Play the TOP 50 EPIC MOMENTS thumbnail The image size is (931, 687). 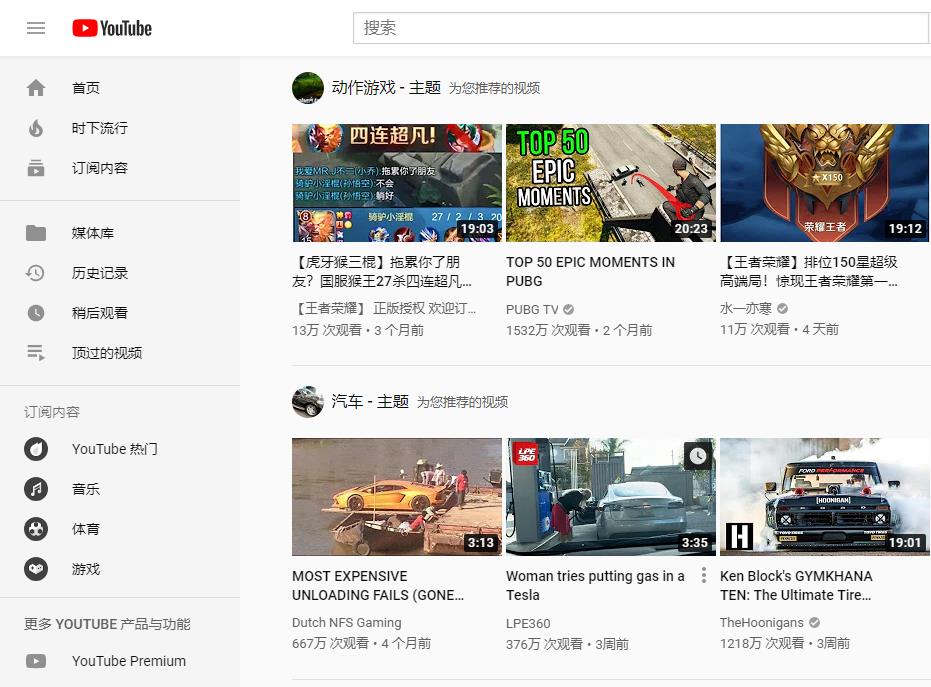click(611, 183)
